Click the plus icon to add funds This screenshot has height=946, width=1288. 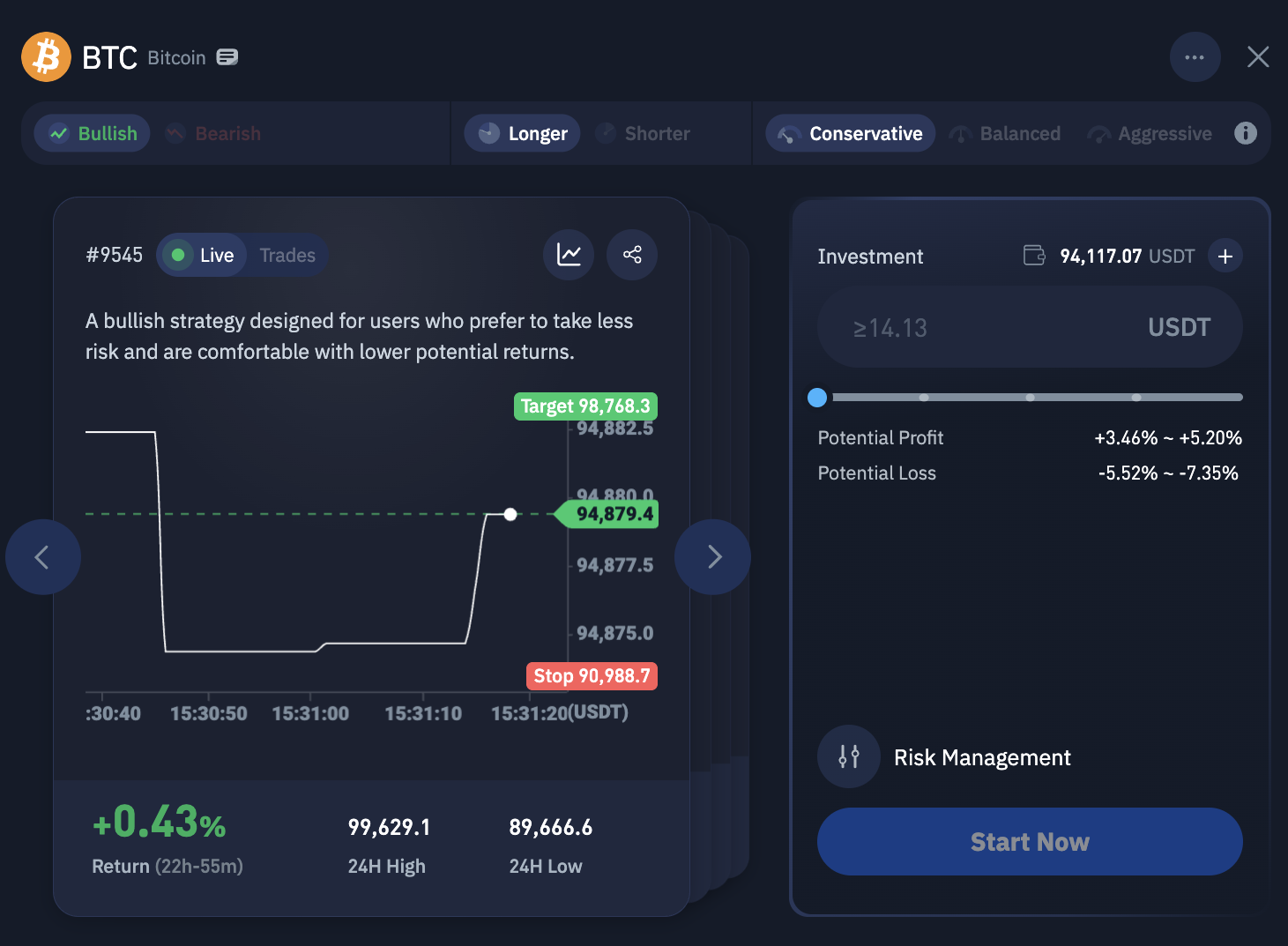1225,257
